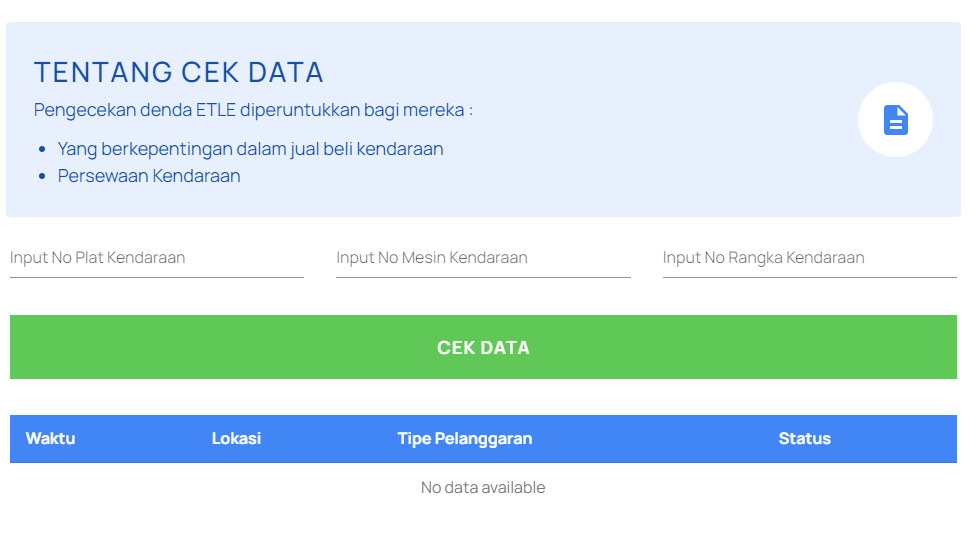Click the "TENTANG CEK DATA" heading
Viewport: 967px width, 537px height.
point(179,73)
